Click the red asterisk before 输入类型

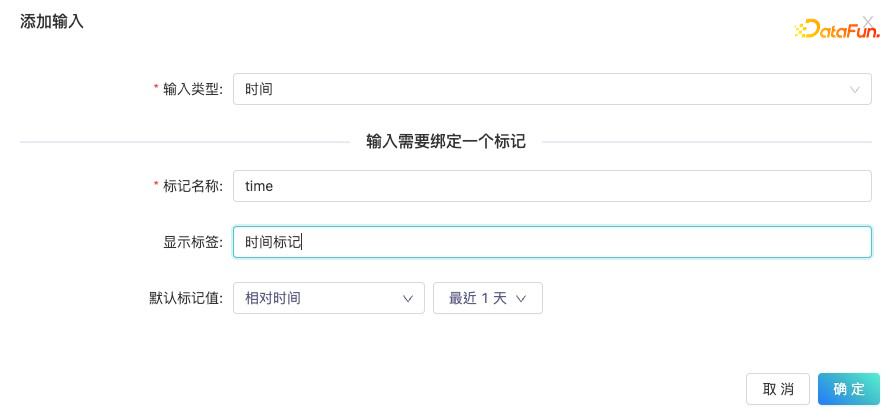click(x=156, y=89)
